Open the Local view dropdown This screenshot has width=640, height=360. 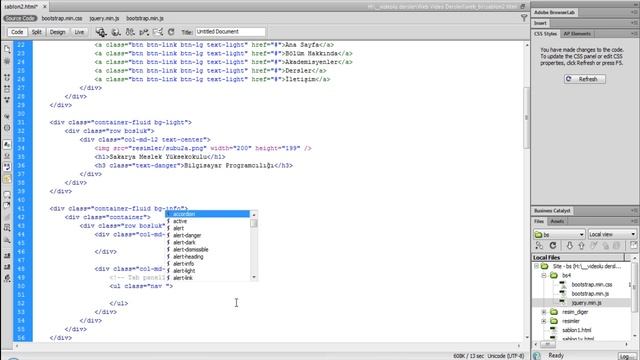coord(612,234)
